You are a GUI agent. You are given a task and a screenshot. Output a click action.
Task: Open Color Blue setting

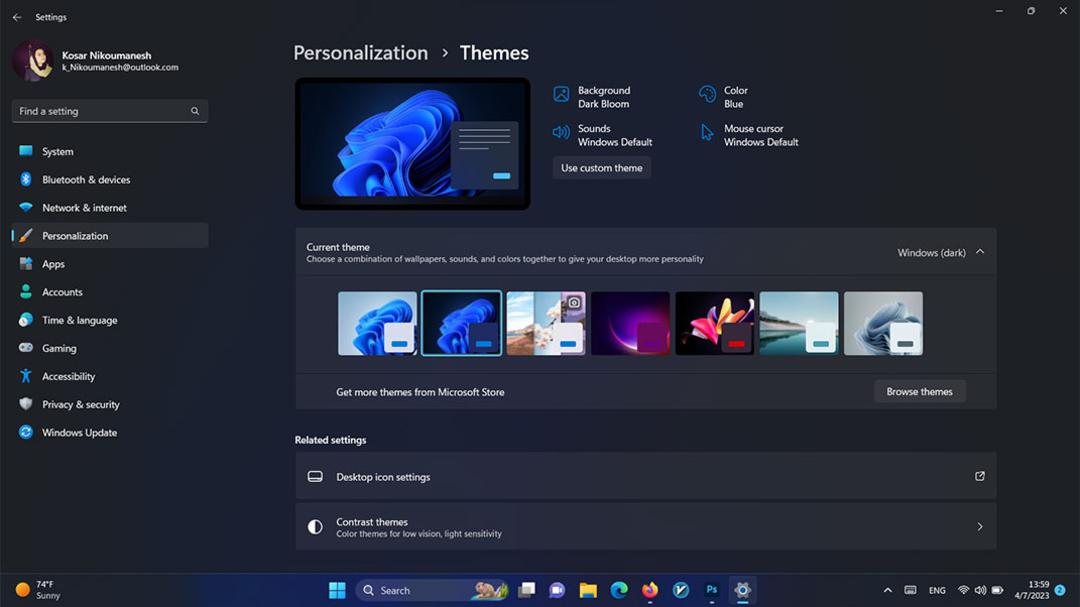point(723,97)
